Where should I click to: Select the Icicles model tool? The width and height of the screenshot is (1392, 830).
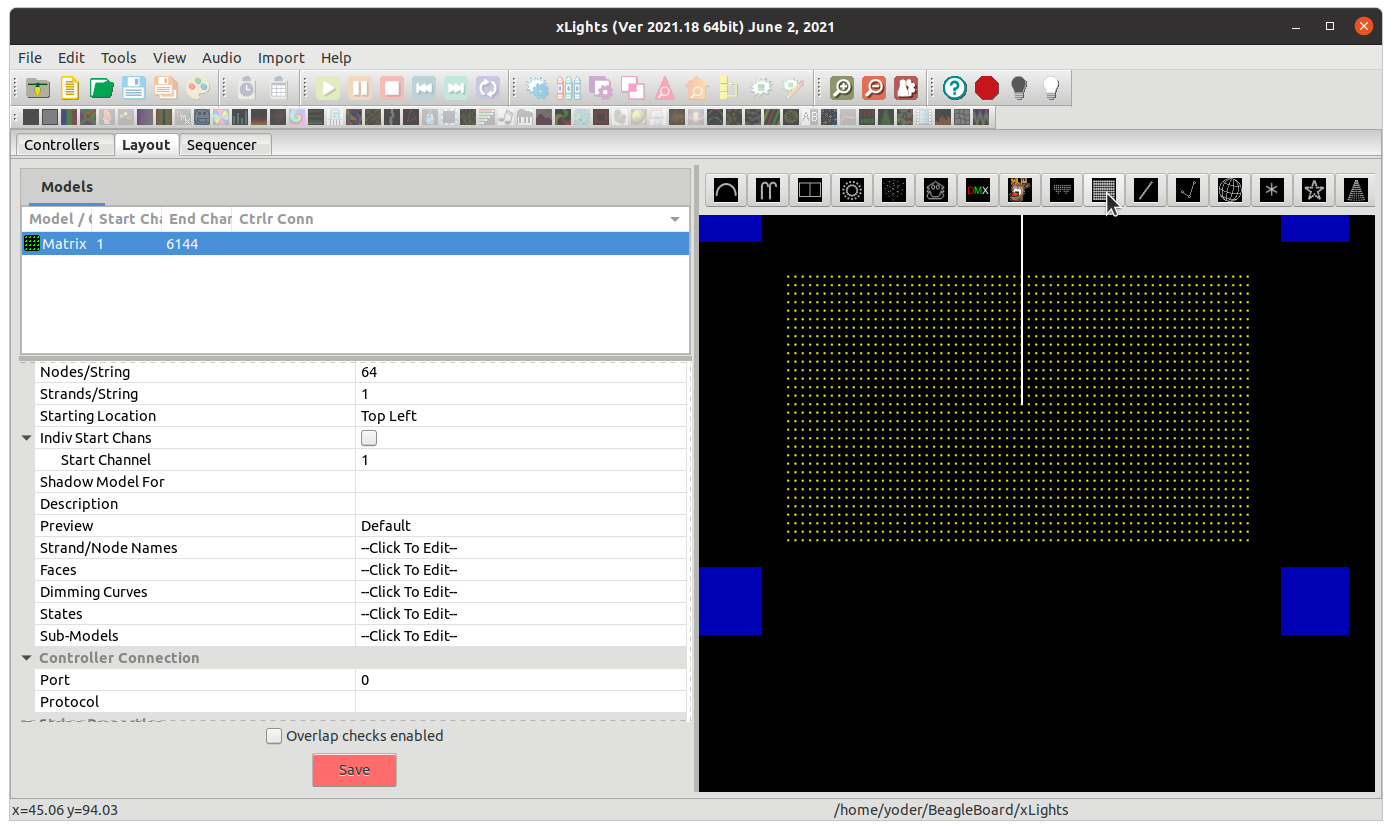pyautogui.click(x=1061, y=190)
